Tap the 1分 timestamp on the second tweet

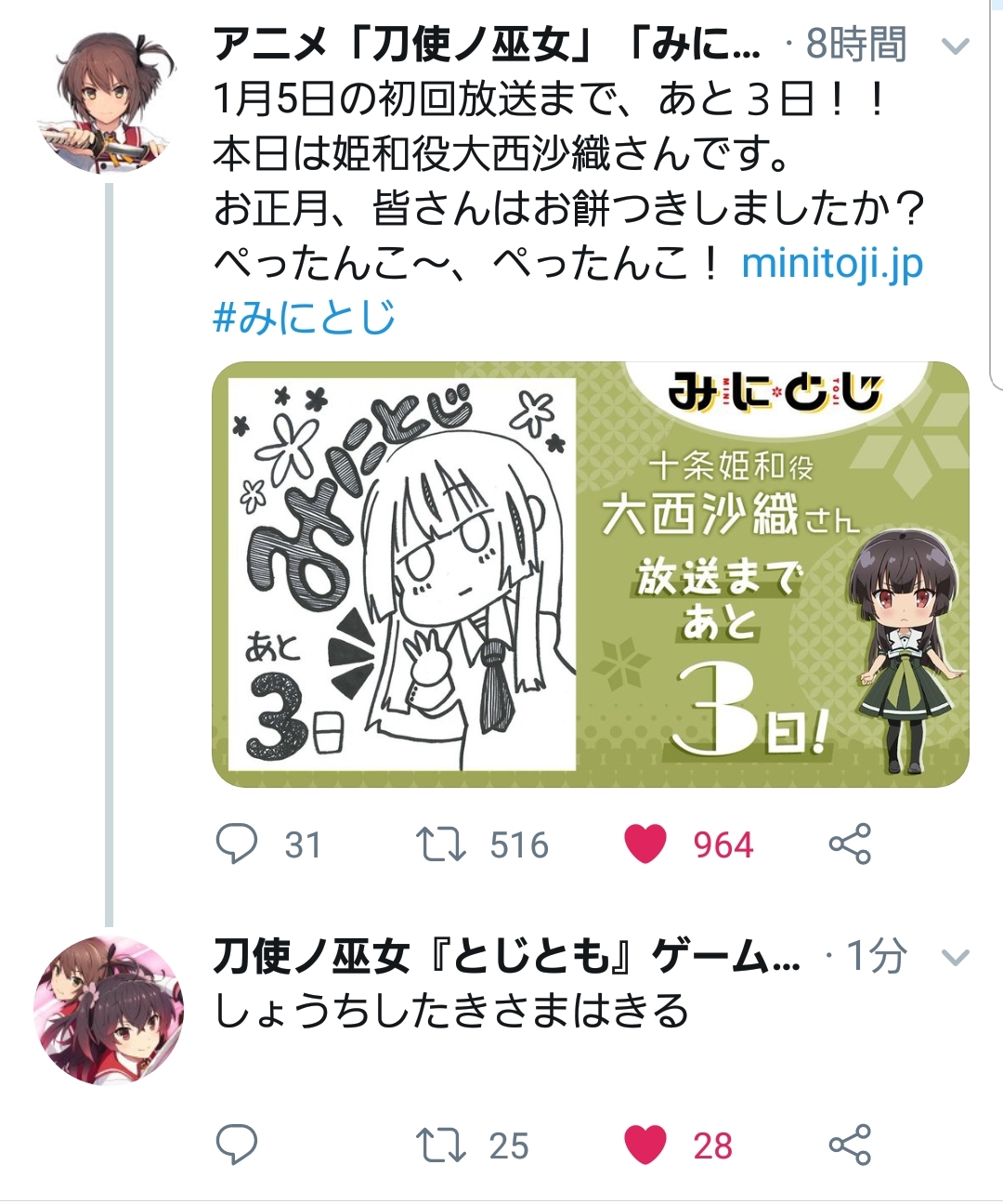877,956
